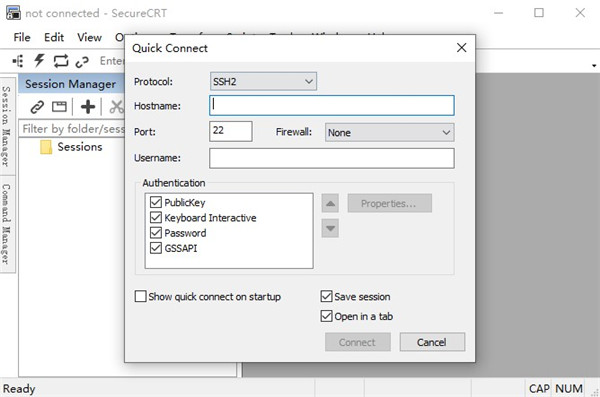Click the connect in tab window icon
Screen dimensions: 600x397
point(59,107)
